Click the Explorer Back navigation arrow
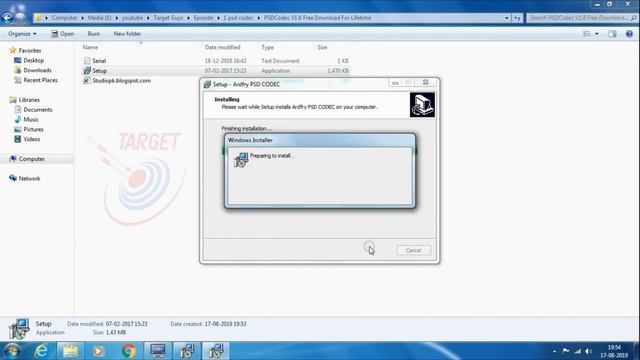 click(x=7, y=18)
